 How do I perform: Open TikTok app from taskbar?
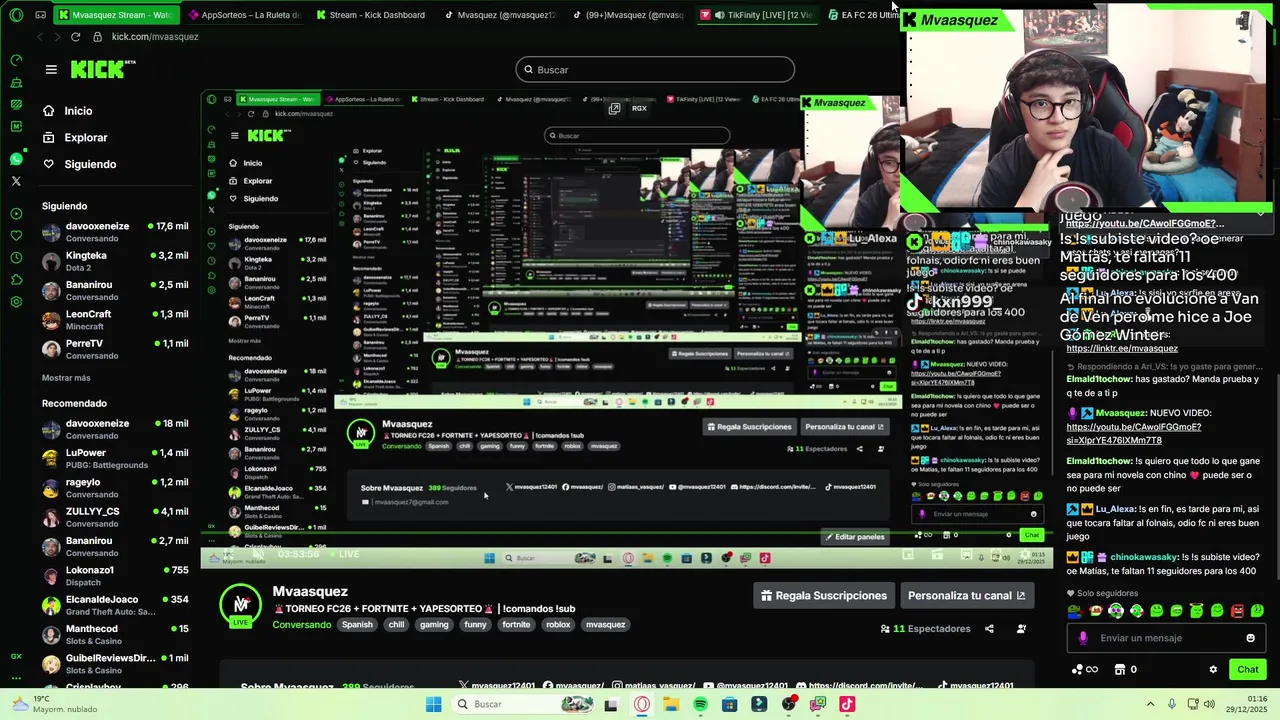click(x=847, y=704)
